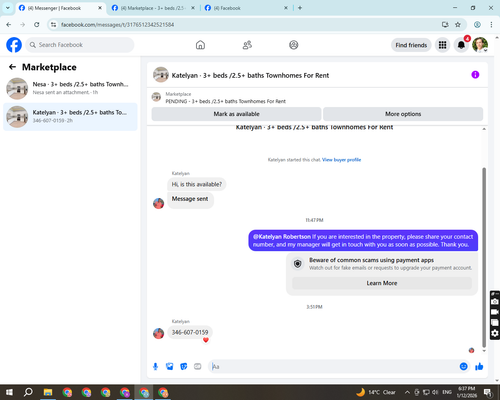Open the apps grid menu icon

442,45
